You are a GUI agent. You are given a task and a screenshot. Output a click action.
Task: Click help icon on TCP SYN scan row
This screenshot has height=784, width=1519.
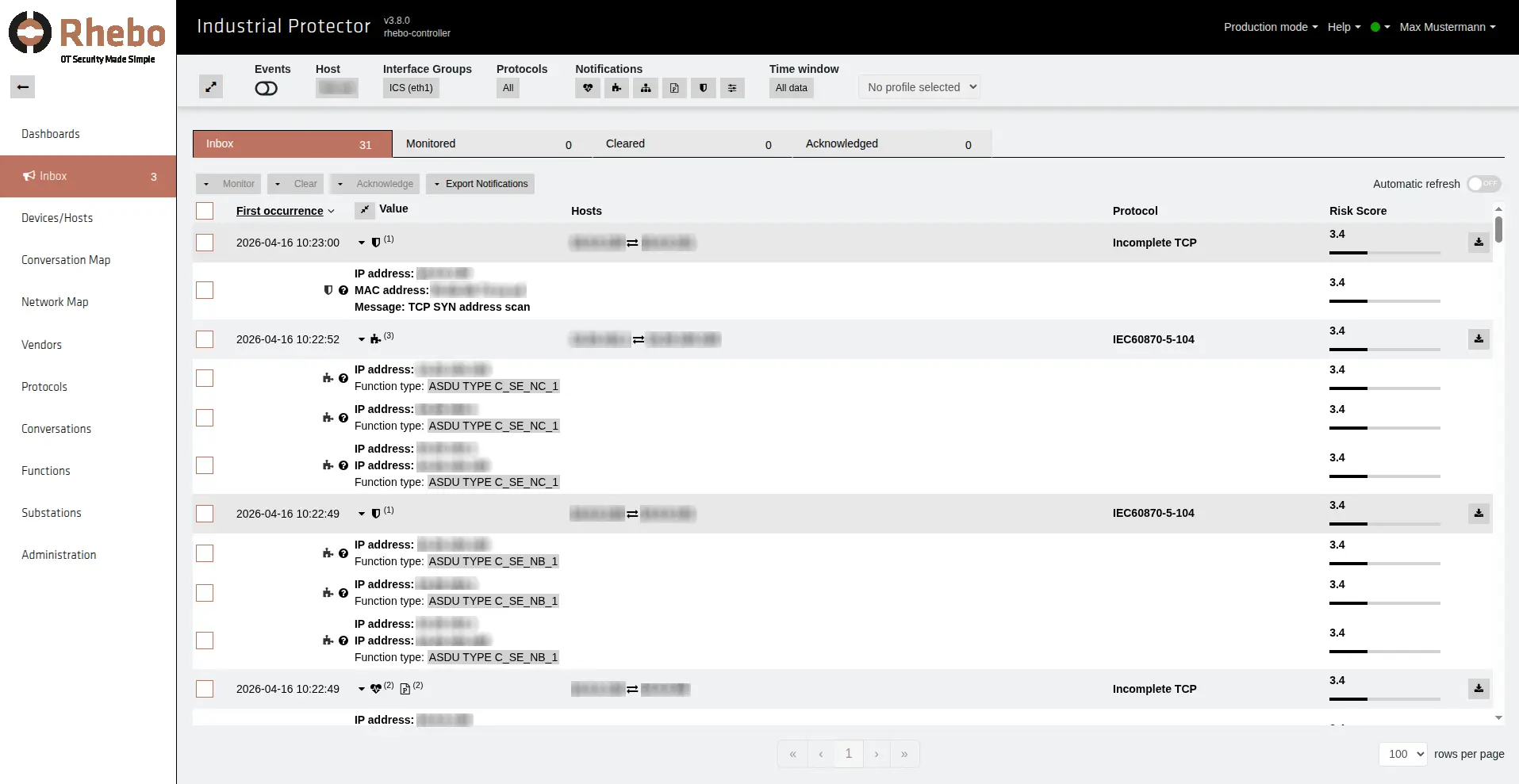pyautogui.click(x=343, y=290)
